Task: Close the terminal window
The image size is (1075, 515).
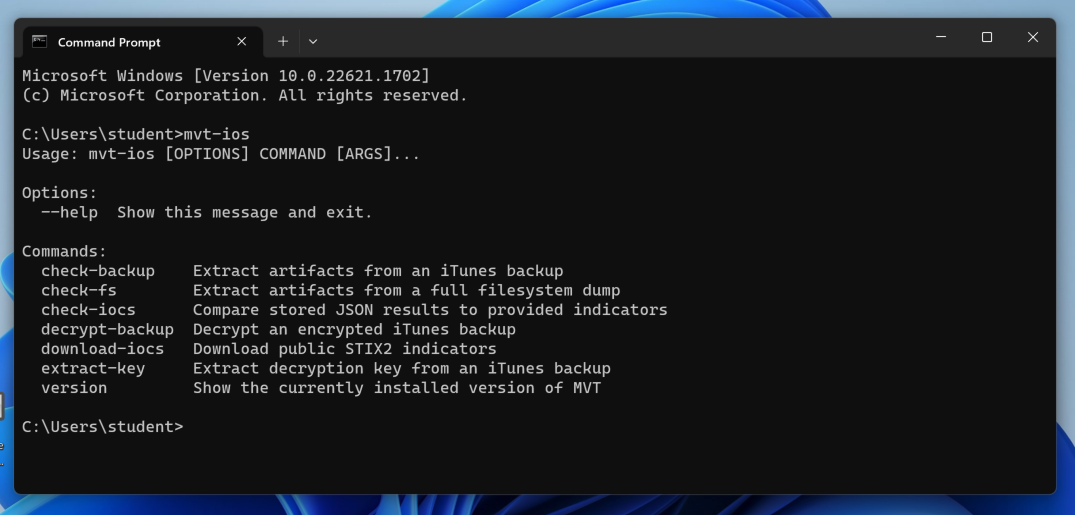Action: tap(1033, 38)
